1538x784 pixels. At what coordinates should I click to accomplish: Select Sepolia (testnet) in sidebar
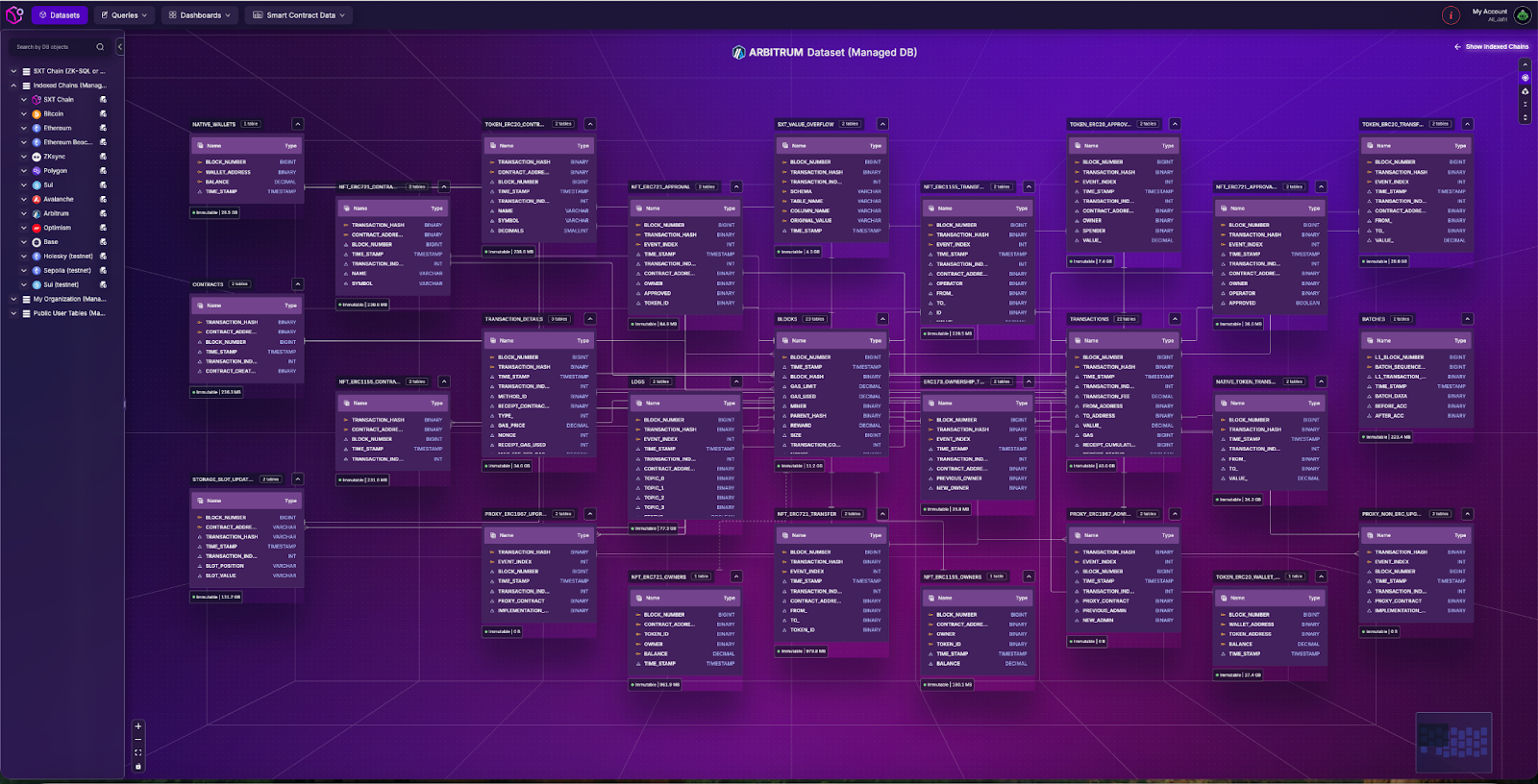pyautogui.click(x=67, y=271)
